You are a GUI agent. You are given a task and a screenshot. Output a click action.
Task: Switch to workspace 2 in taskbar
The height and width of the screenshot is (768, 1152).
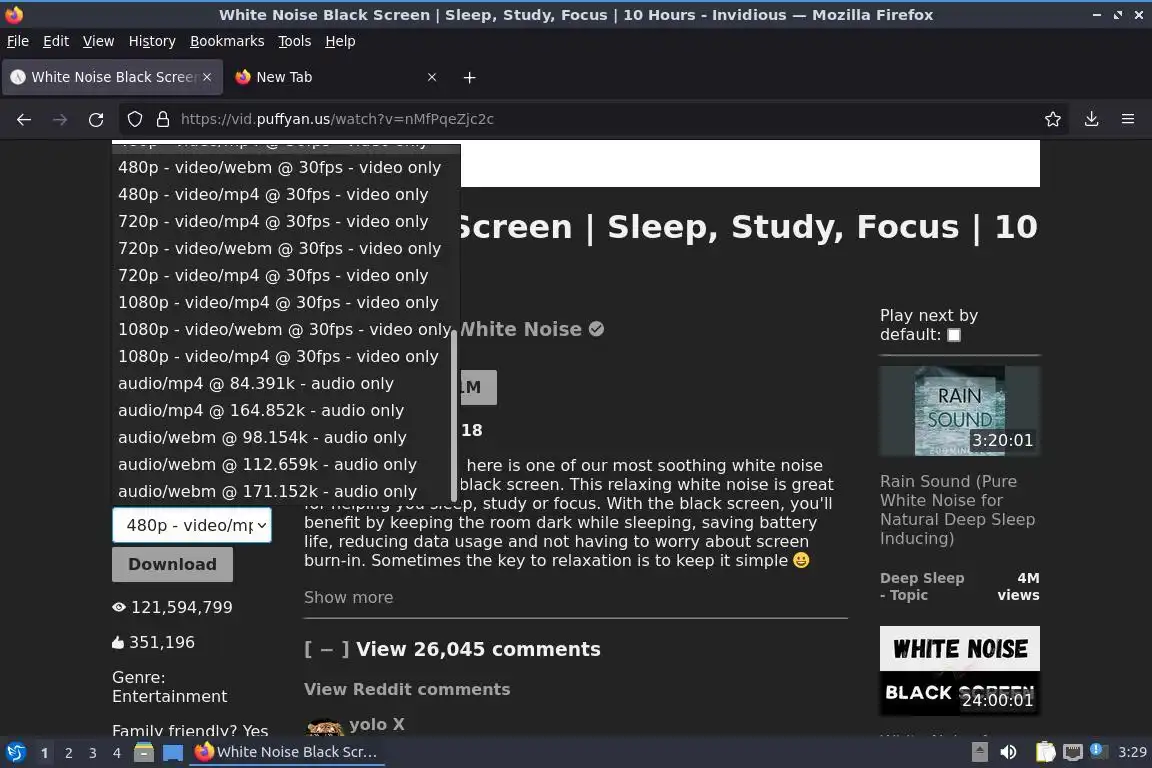(68, 753)
